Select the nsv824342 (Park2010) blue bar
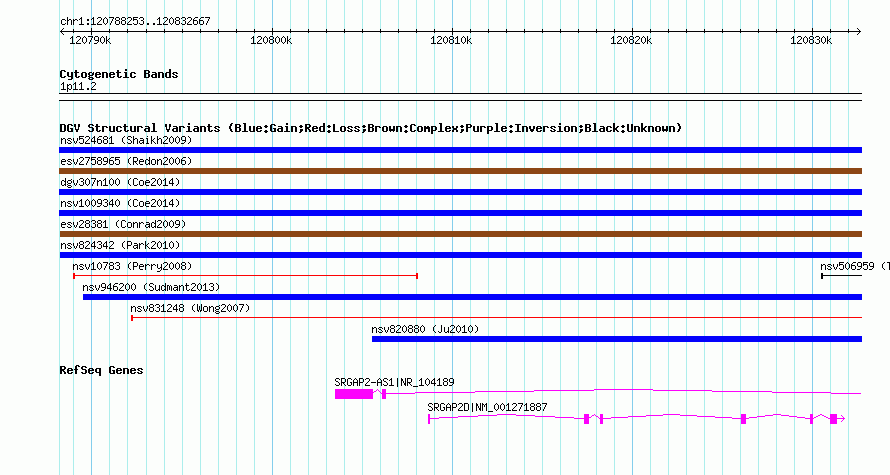This screenshot has width=890, height=475. pyautogui.click(x=460, y=255)
